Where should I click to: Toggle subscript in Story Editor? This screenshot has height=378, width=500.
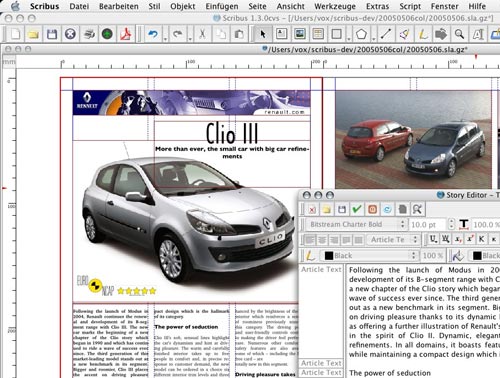pyautogui.click(x=458, y=239)
